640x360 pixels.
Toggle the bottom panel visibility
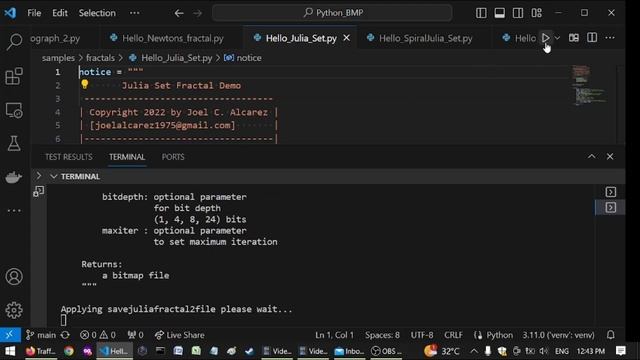[500, 13]
